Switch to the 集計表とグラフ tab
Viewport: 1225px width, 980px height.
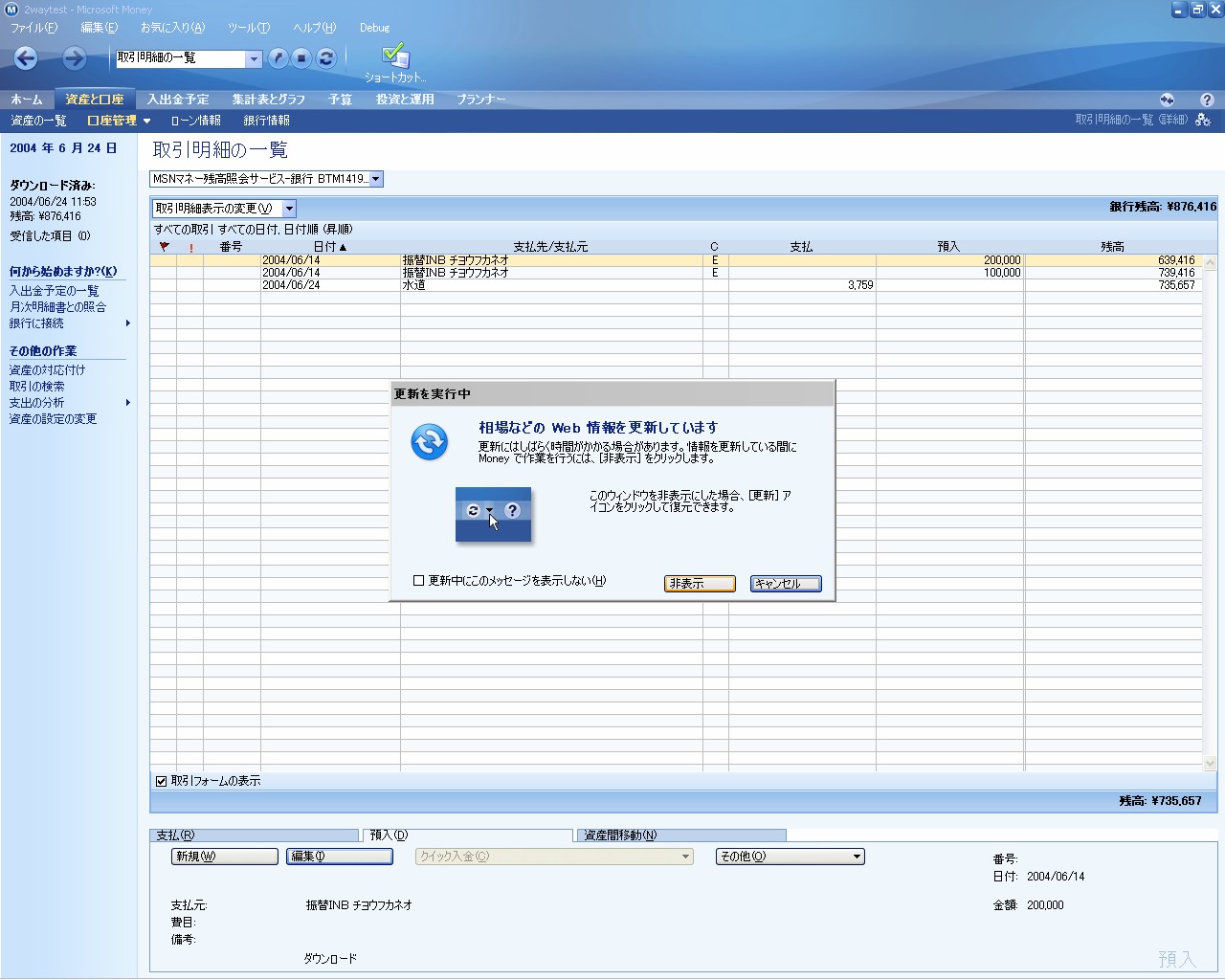tap(268, 100)
